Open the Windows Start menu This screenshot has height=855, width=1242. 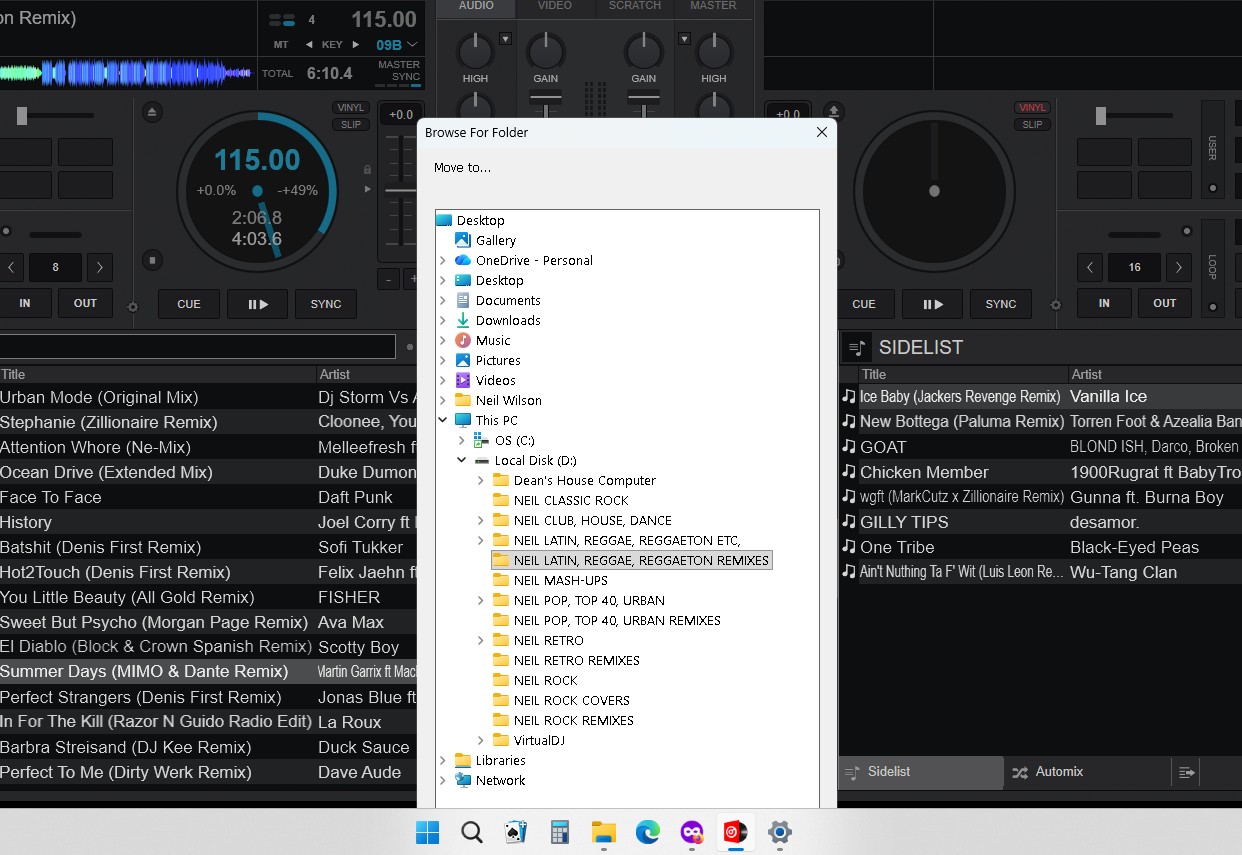(x=427, y=832)
